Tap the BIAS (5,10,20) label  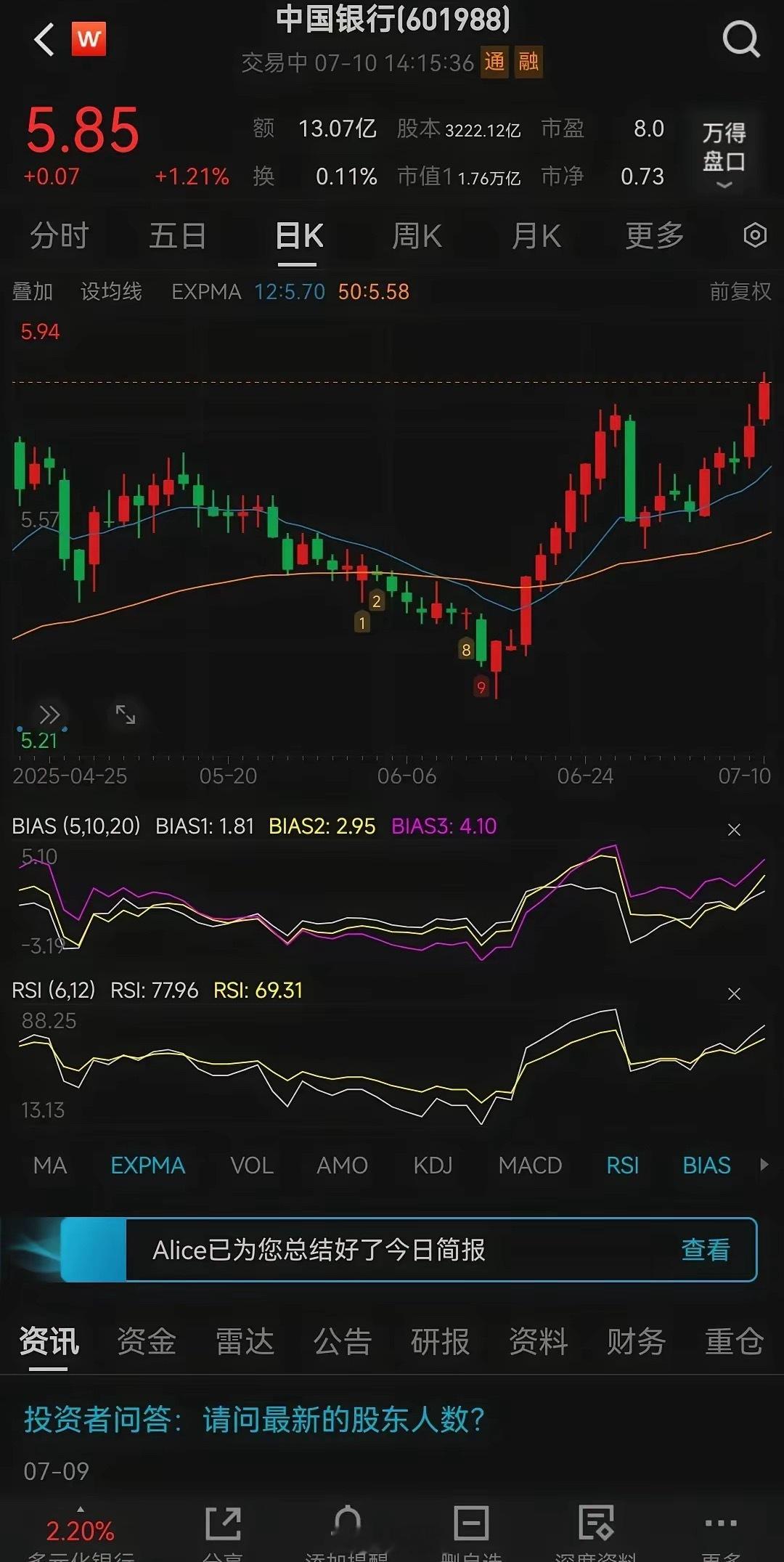pos(76,826)
